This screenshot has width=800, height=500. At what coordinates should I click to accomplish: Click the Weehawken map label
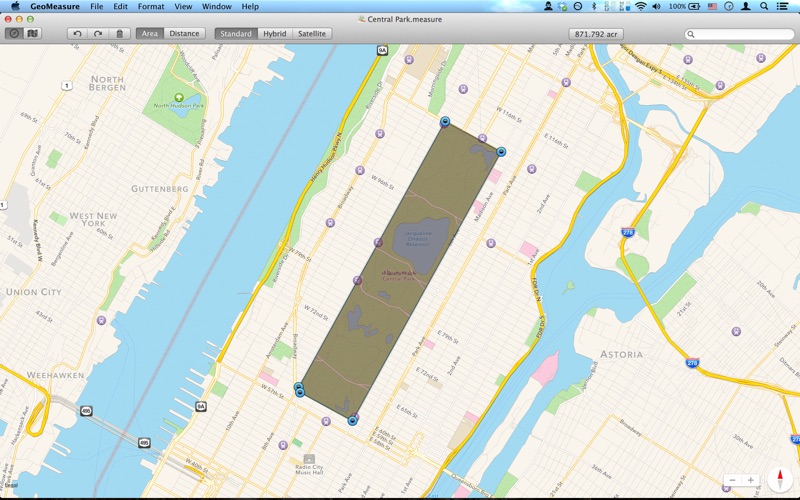pyautogui.click(x=55, y=375)
